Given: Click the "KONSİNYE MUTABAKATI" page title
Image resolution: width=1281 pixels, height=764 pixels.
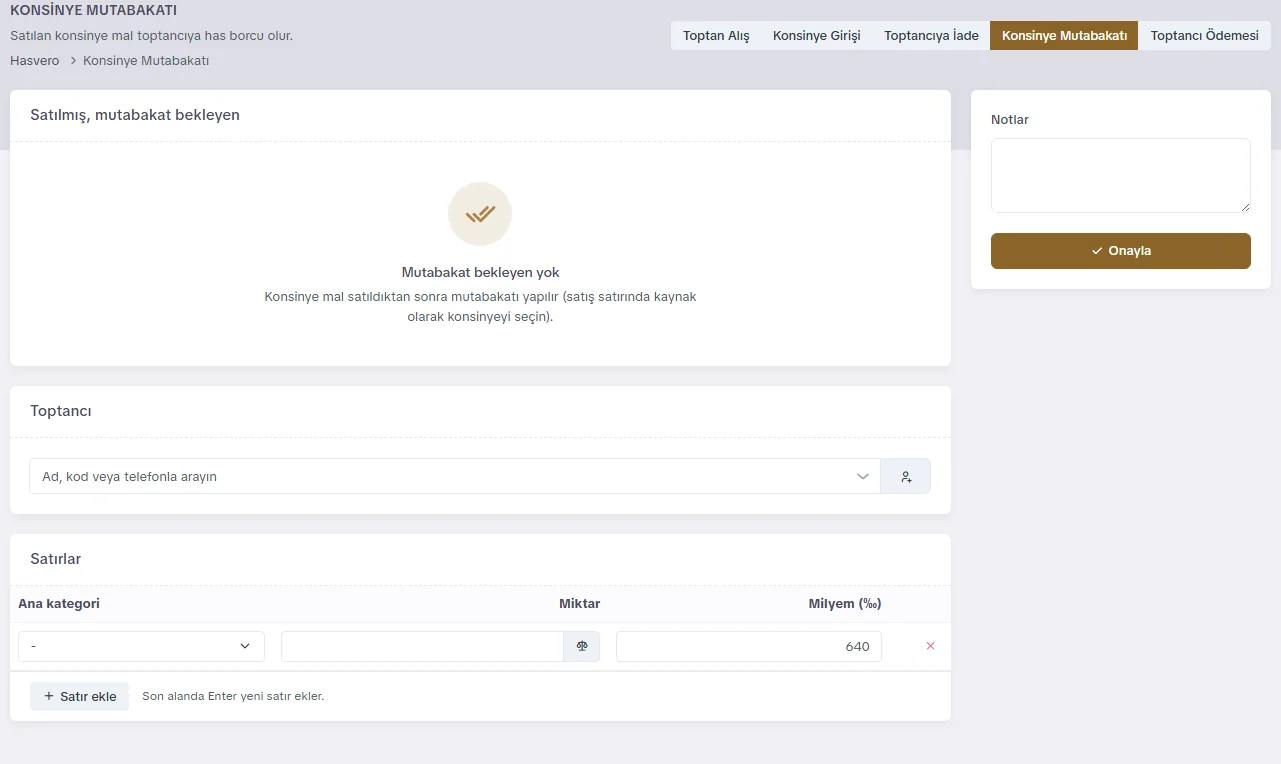Looking at the screenshot, I should click(93, 11).
